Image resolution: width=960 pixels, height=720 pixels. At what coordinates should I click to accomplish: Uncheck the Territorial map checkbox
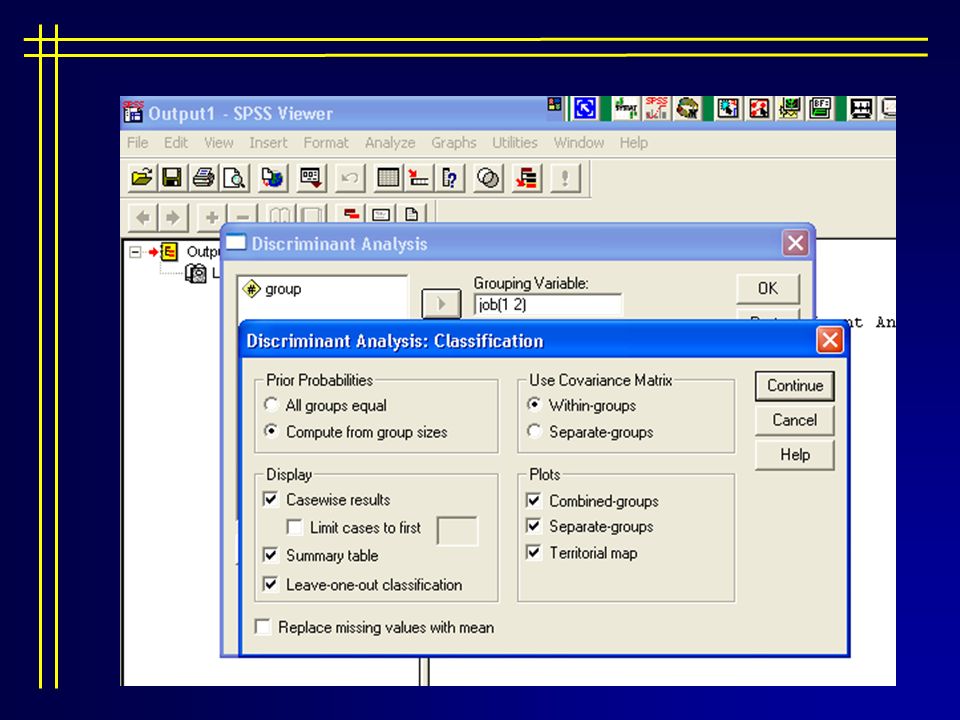point(534,552)
